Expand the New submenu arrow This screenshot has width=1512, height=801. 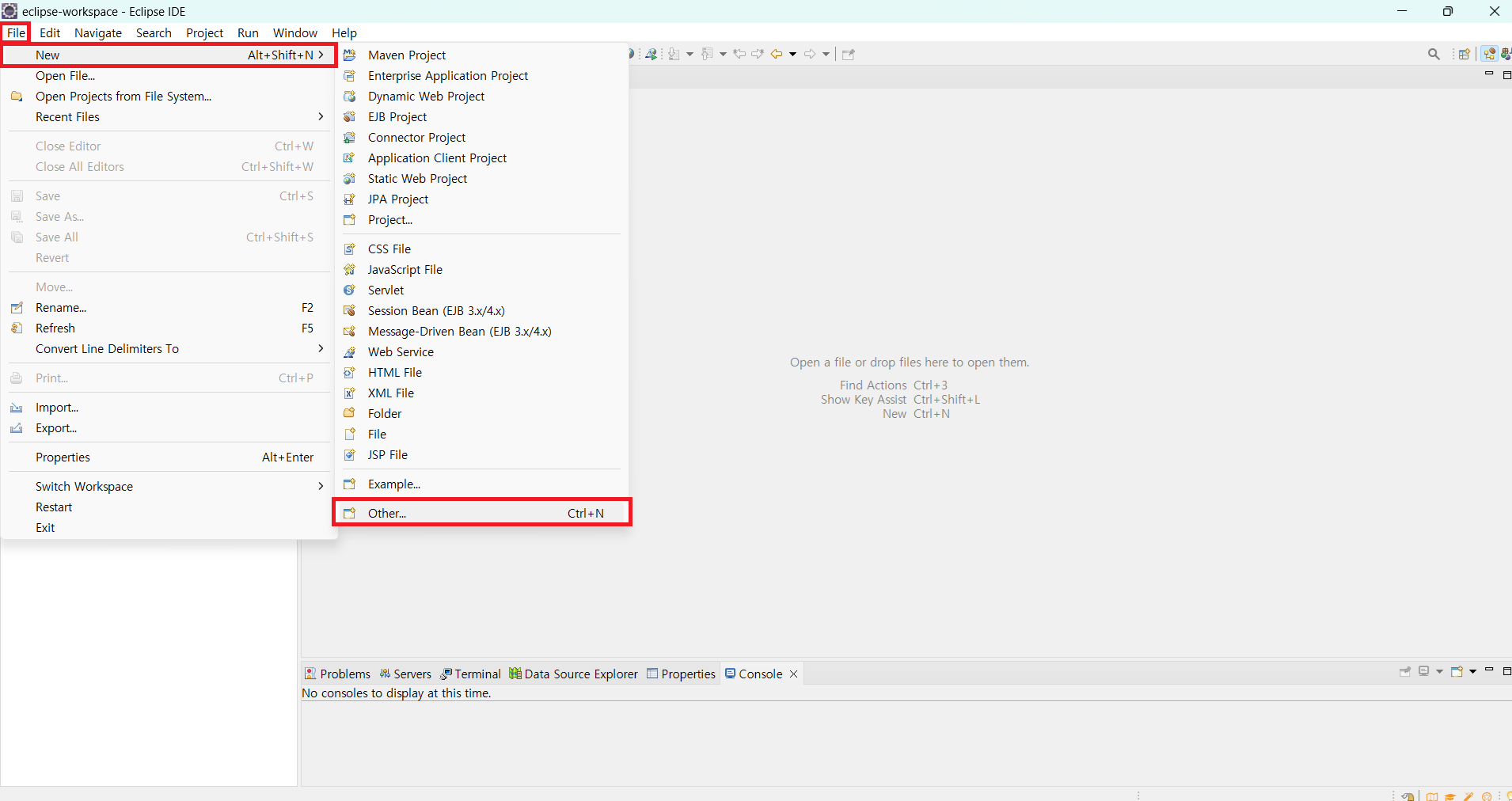(x=321, y=55)
